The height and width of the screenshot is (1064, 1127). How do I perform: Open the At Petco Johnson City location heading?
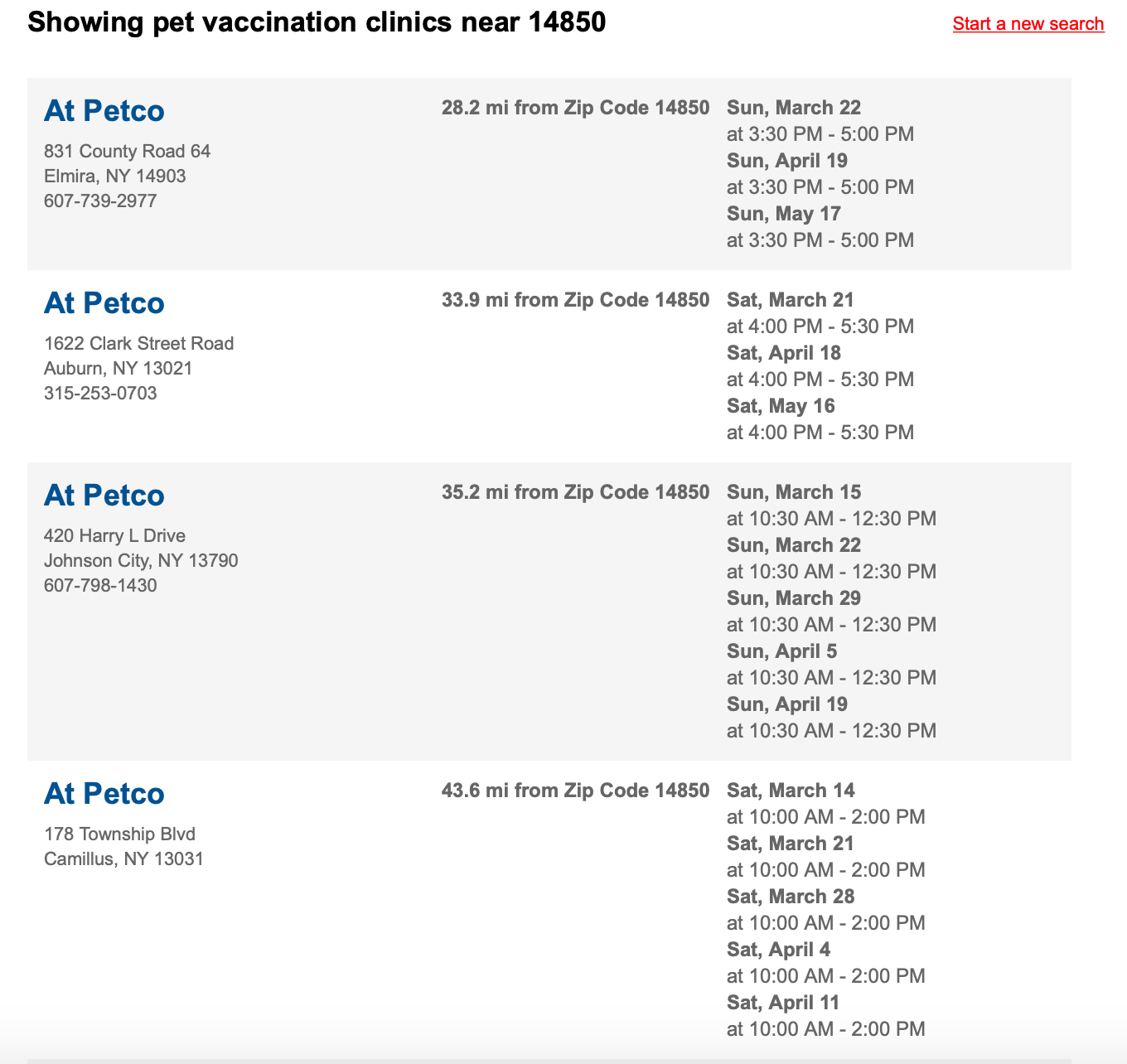[x=104, y=496]
